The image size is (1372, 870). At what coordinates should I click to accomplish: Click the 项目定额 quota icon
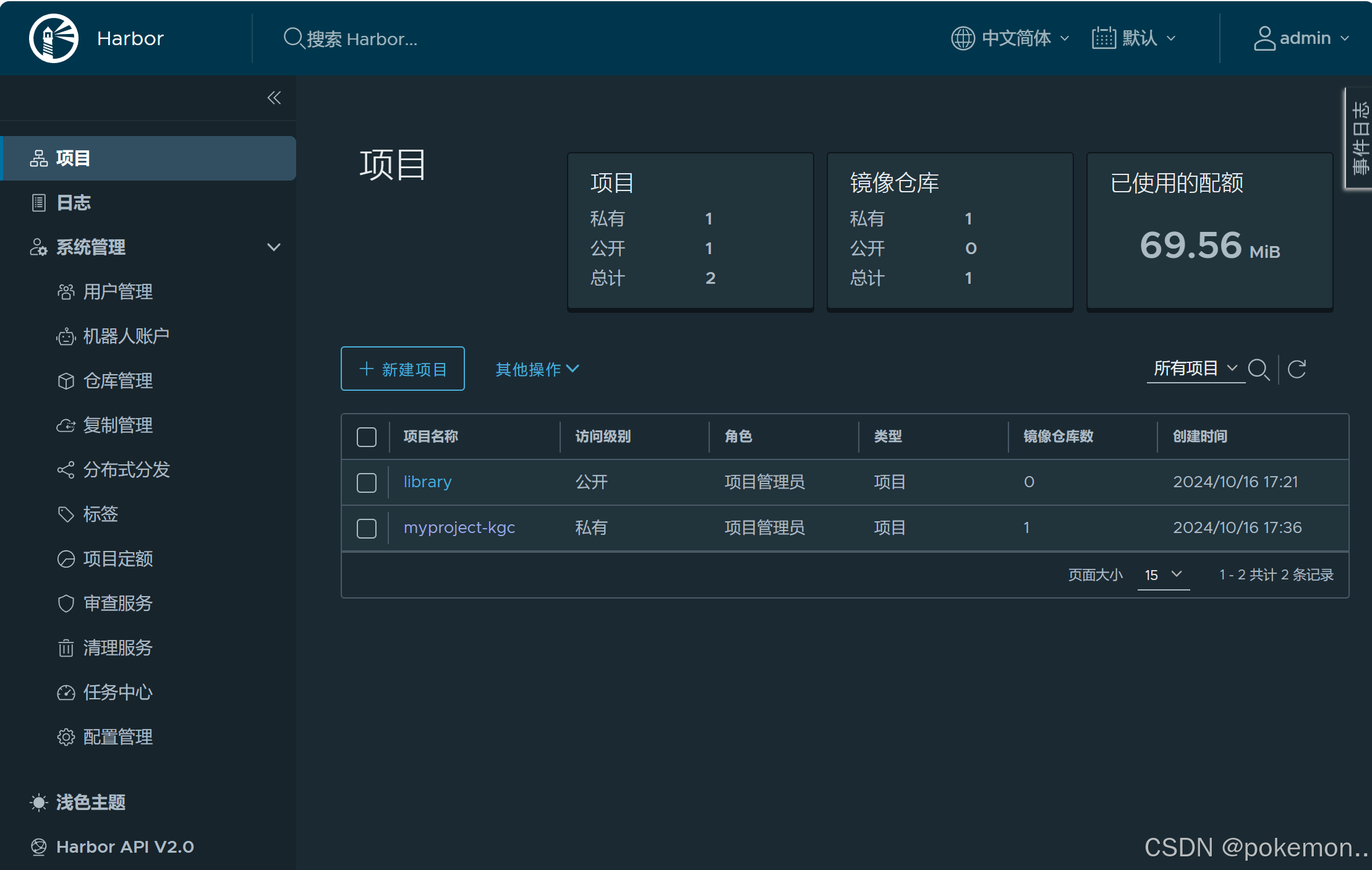66,559
